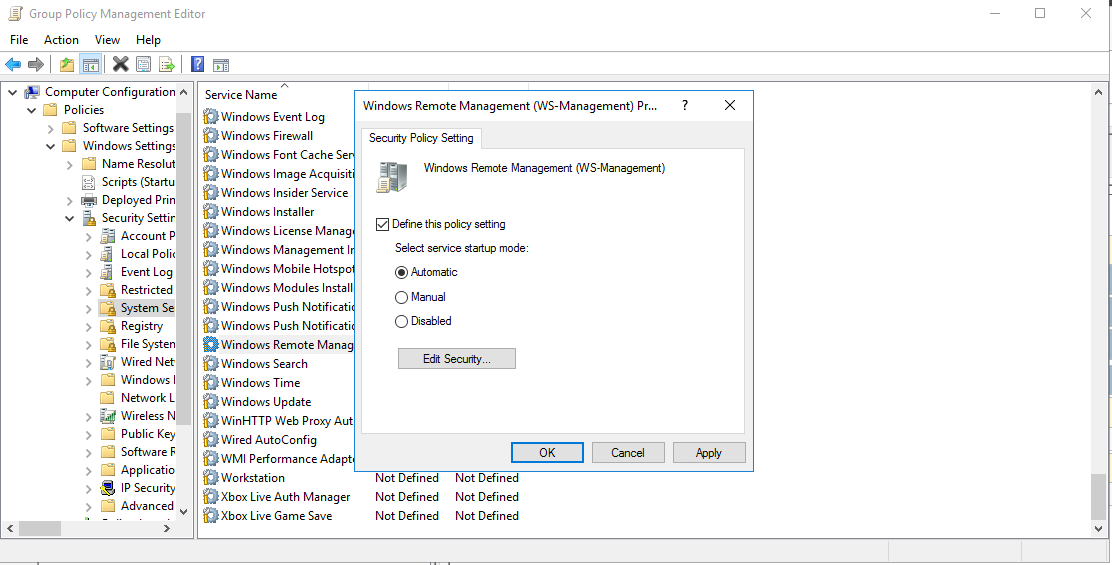This screenshot has height=565, width=1112.
Task: Expand the Name Resolution Policy node
Action: pyautogui.click(x=70, y=164)
